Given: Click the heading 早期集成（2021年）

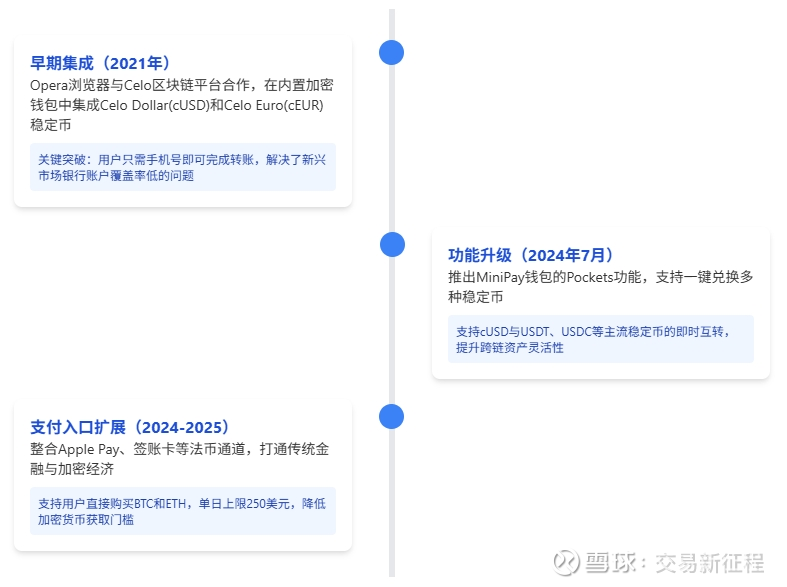Looking at the screenshot, I should coord(101,63).
